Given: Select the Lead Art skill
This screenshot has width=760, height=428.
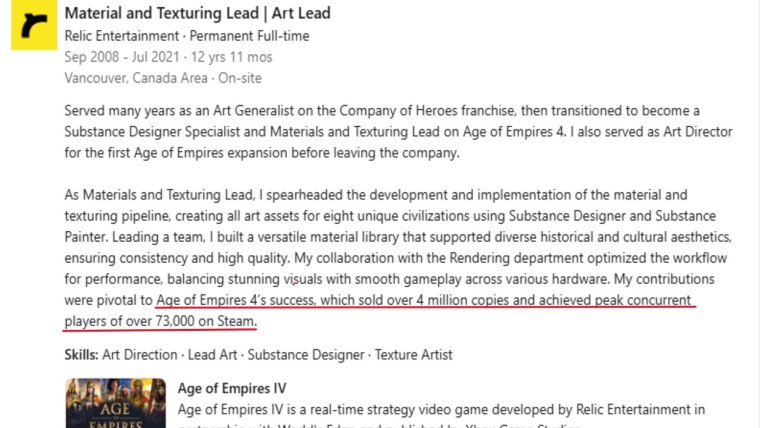Looking at the screenshot, I should pos(212,355).
